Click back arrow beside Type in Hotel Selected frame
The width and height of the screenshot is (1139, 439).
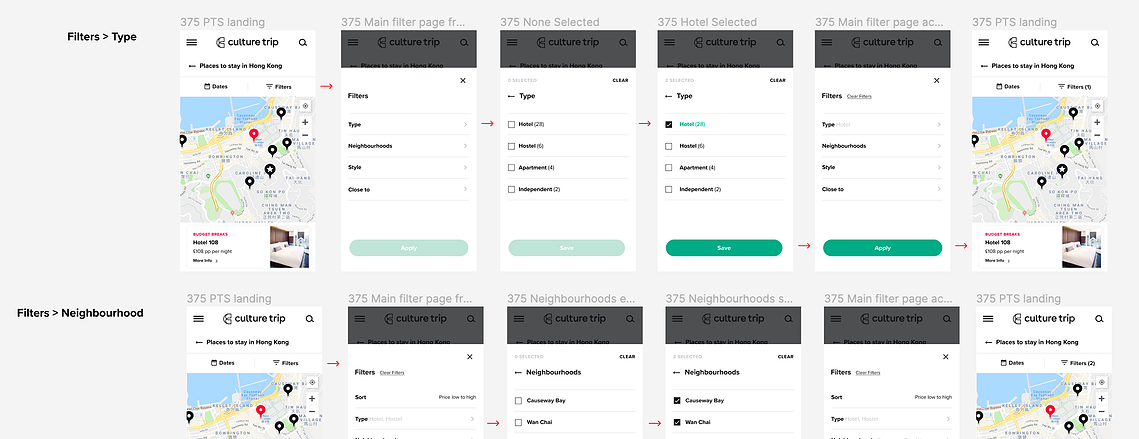coord(669,96)
